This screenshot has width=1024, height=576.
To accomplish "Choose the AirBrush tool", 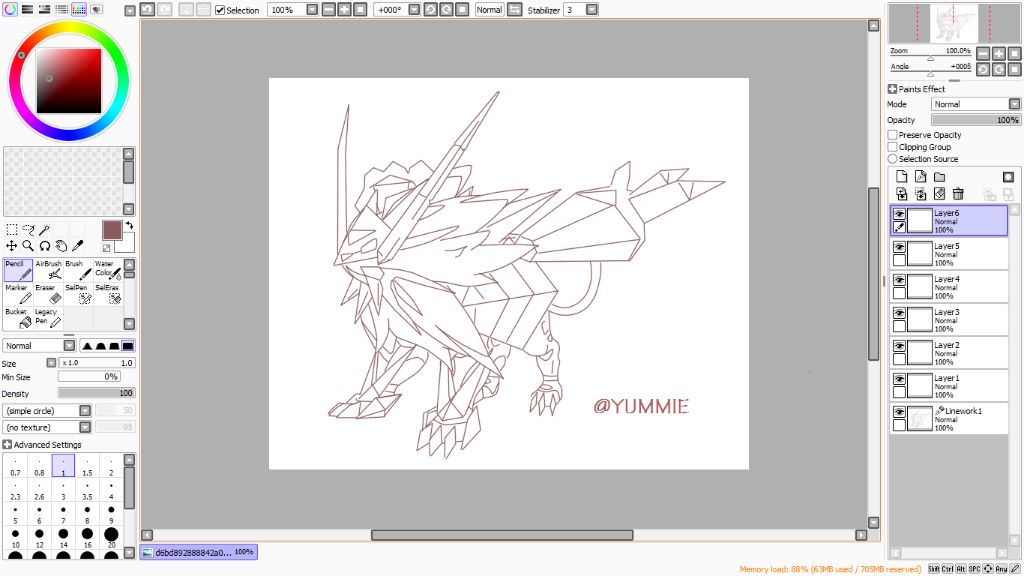I will pyautogui.click(x=48, y=270).
